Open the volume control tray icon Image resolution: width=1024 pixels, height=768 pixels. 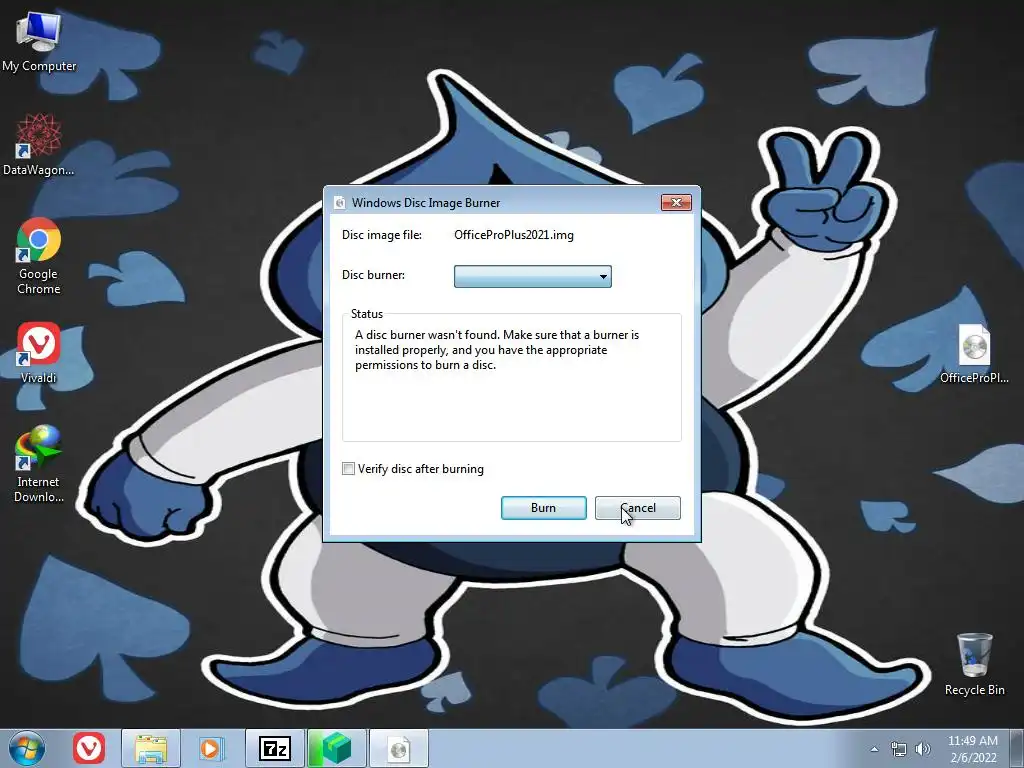(923, 749)
